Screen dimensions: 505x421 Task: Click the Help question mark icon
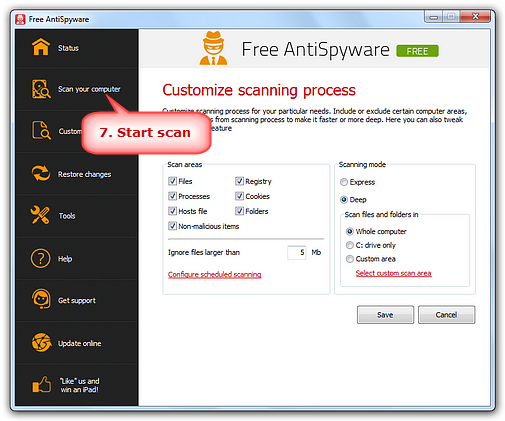(x=40, y=258)
